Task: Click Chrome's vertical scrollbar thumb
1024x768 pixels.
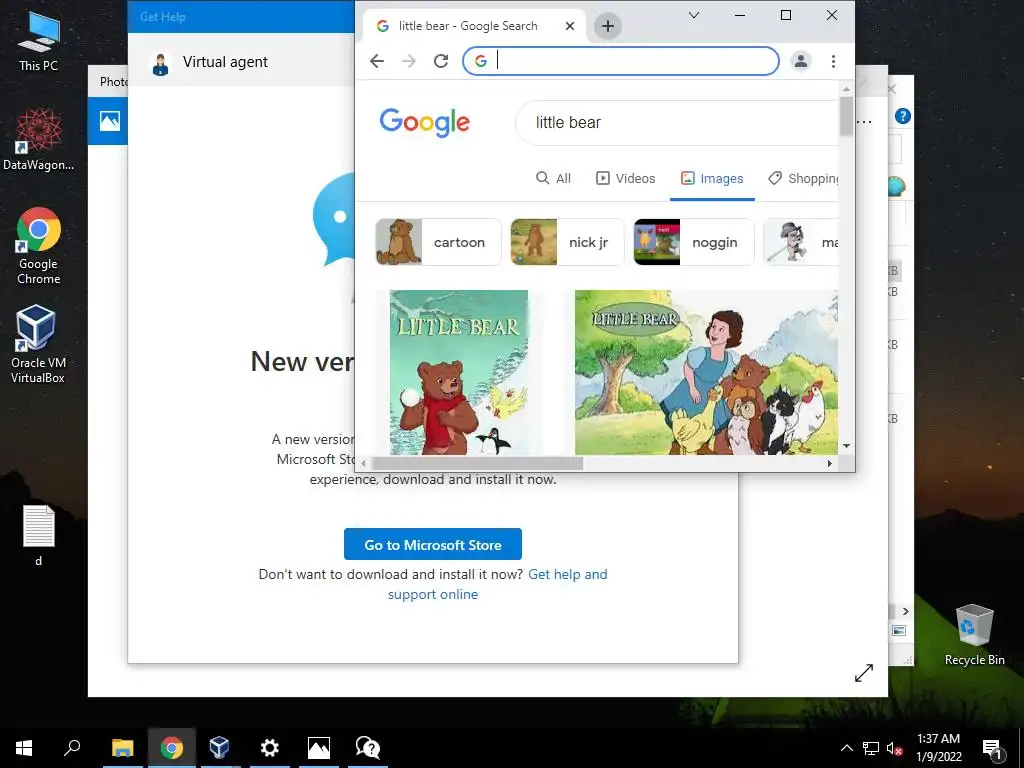Action: [846, 116]
